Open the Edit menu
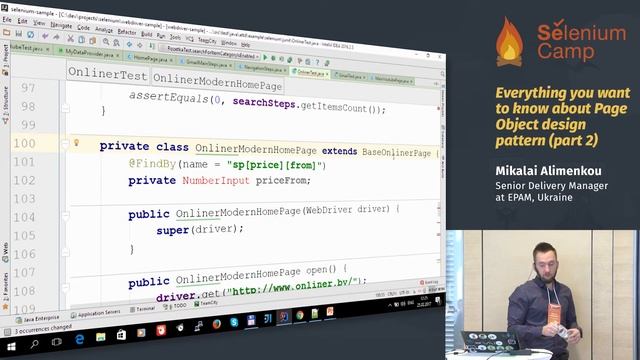The width and height of the screenshot is (640, 360). [22, 21]
